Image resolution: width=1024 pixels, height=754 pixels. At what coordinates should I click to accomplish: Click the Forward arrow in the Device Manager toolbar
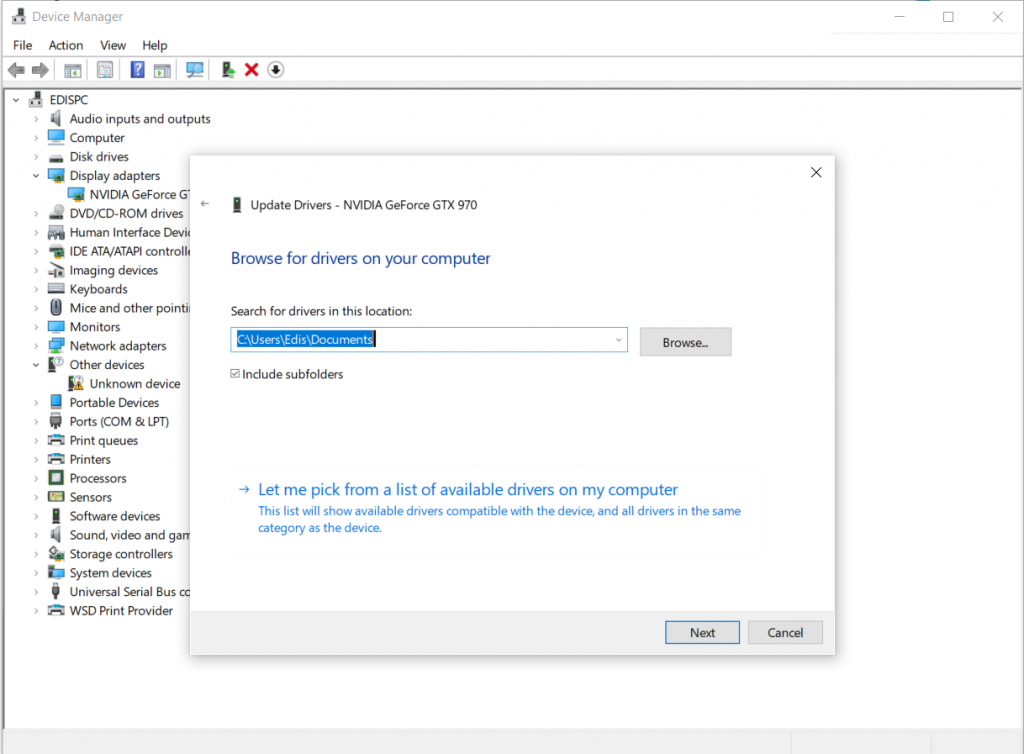(x=40, y=70)
